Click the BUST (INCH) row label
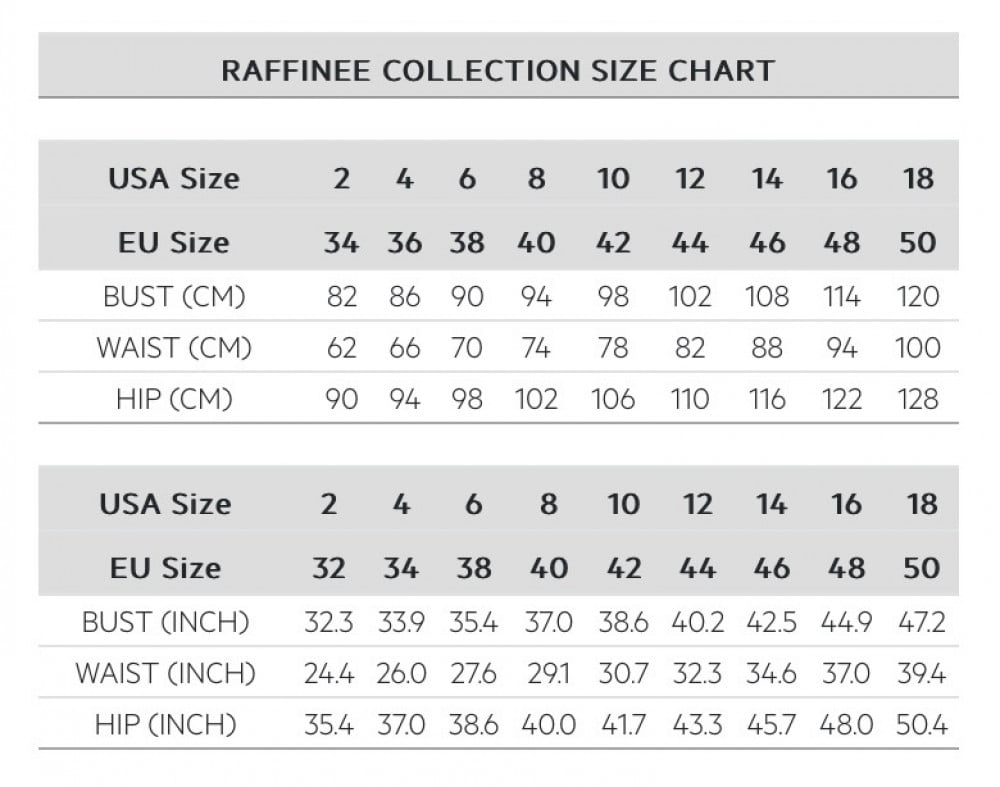 tap(165, 622)
